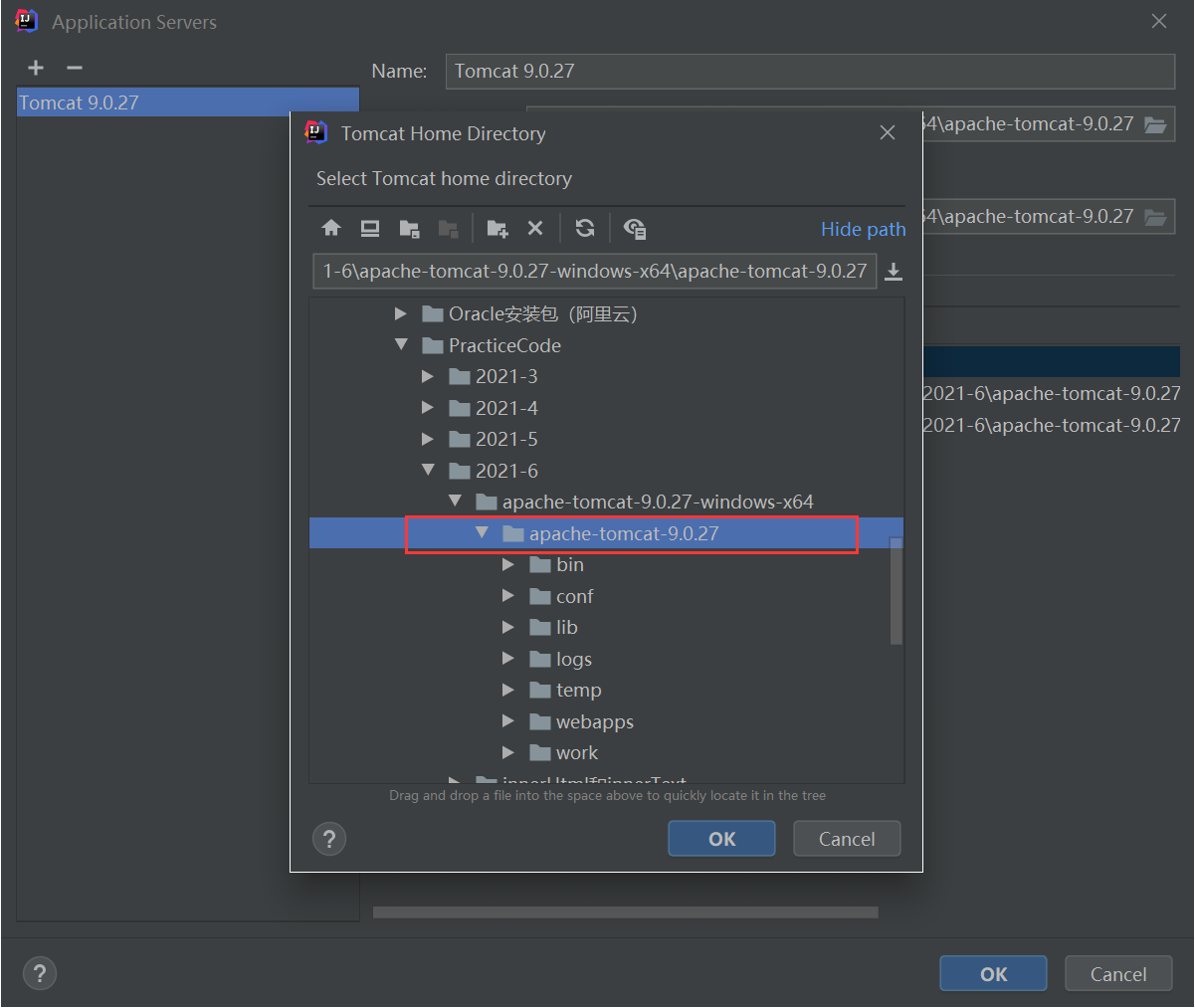Image resolution: width=1195 pixels, height=1008 pixels.
Task: Remove selected server with minus icon
Action: pyautogui.click(x=75, y=68)
